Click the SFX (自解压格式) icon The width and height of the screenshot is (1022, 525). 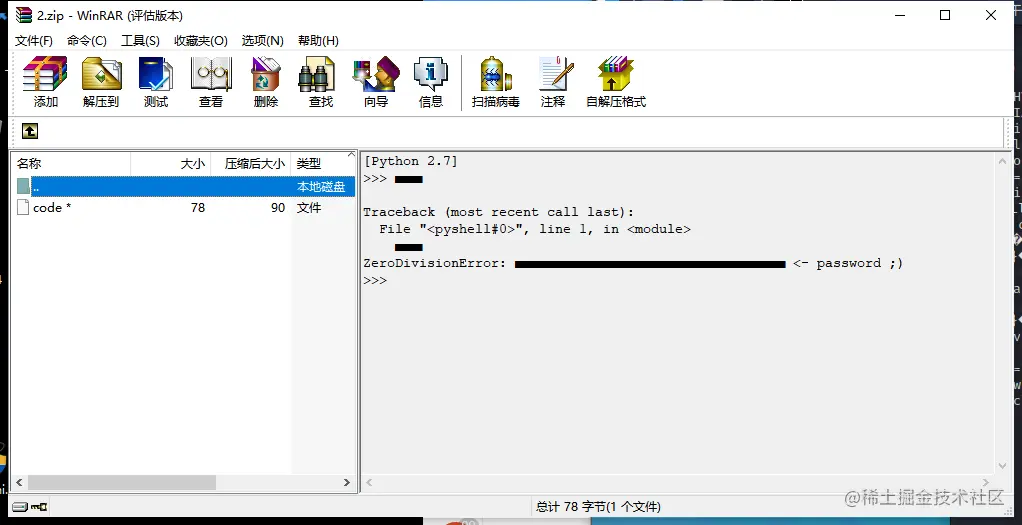coord(616,82)
